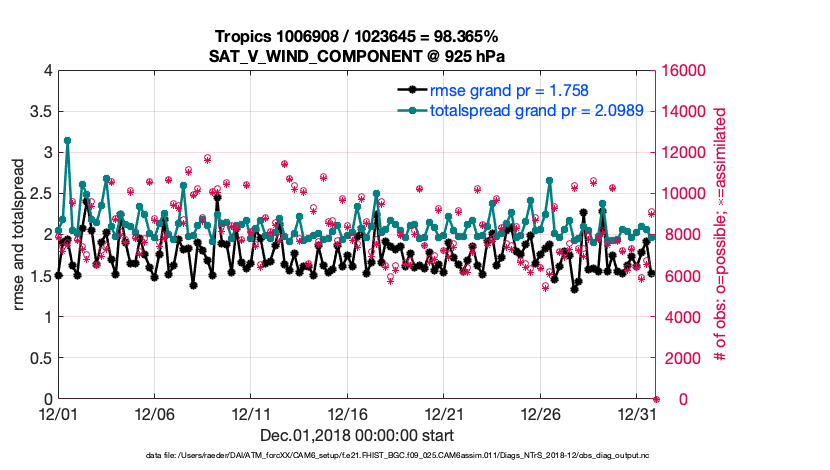The width and height of the screenshot is (830, 470).
Task: Click the red '# of obs' right axis label
Action: pos(716,235)
